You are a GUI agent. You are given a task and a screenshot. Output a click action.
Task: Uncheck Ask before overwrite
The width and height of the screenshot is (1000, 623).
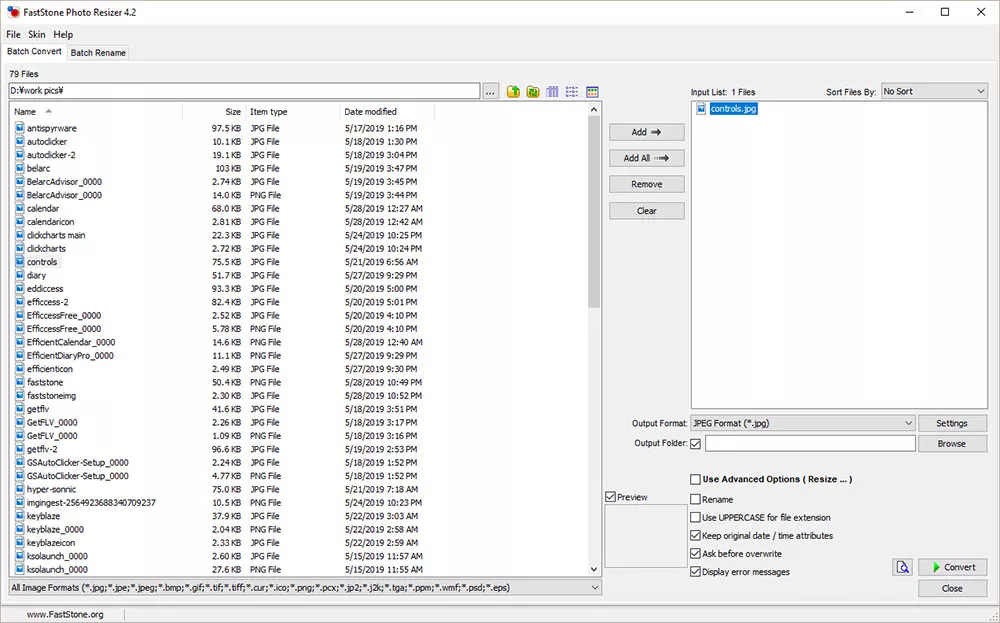tap(696, 554)
